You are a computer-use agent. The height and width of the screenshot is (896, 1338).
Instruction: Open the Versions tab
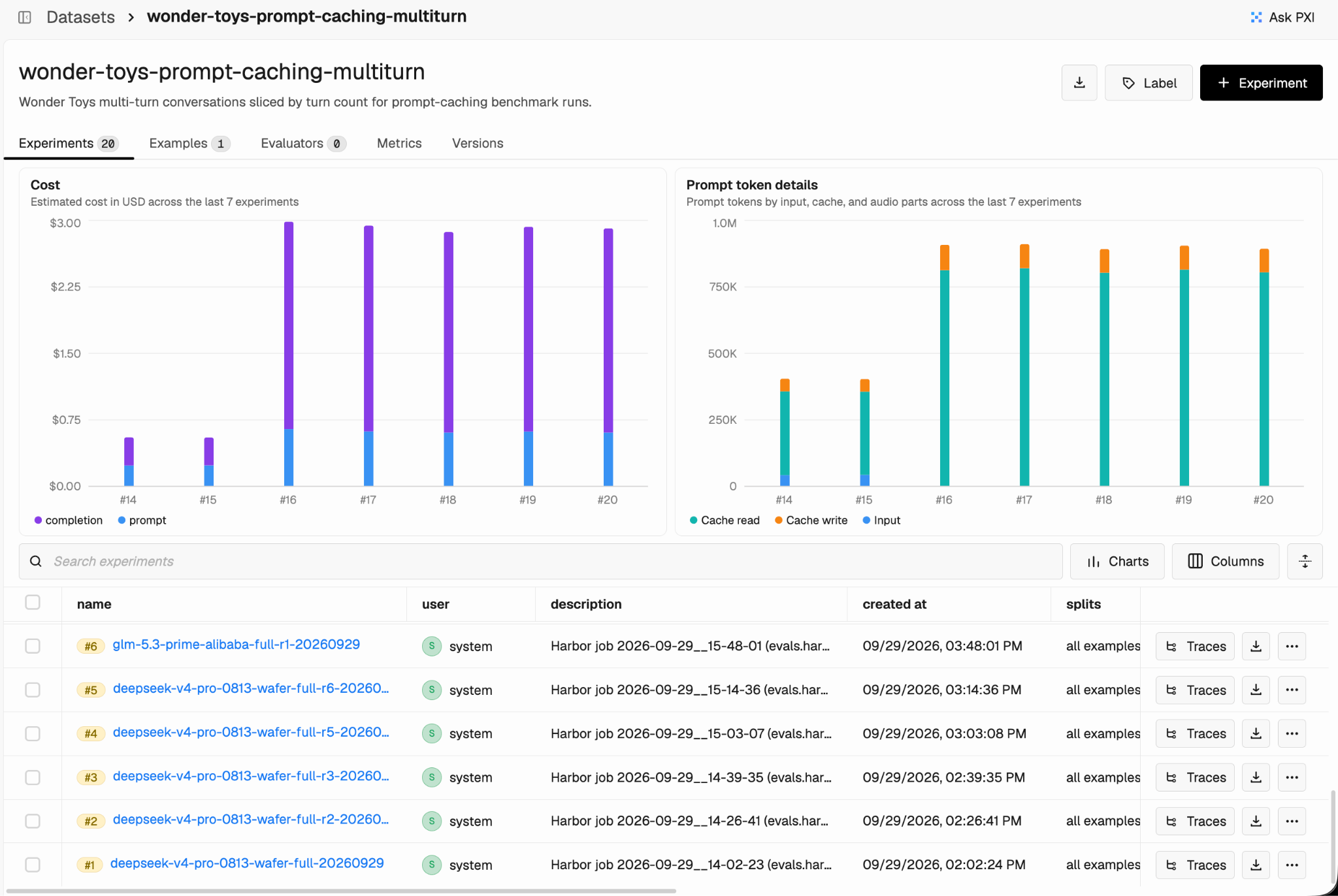[x=478, y=143]
